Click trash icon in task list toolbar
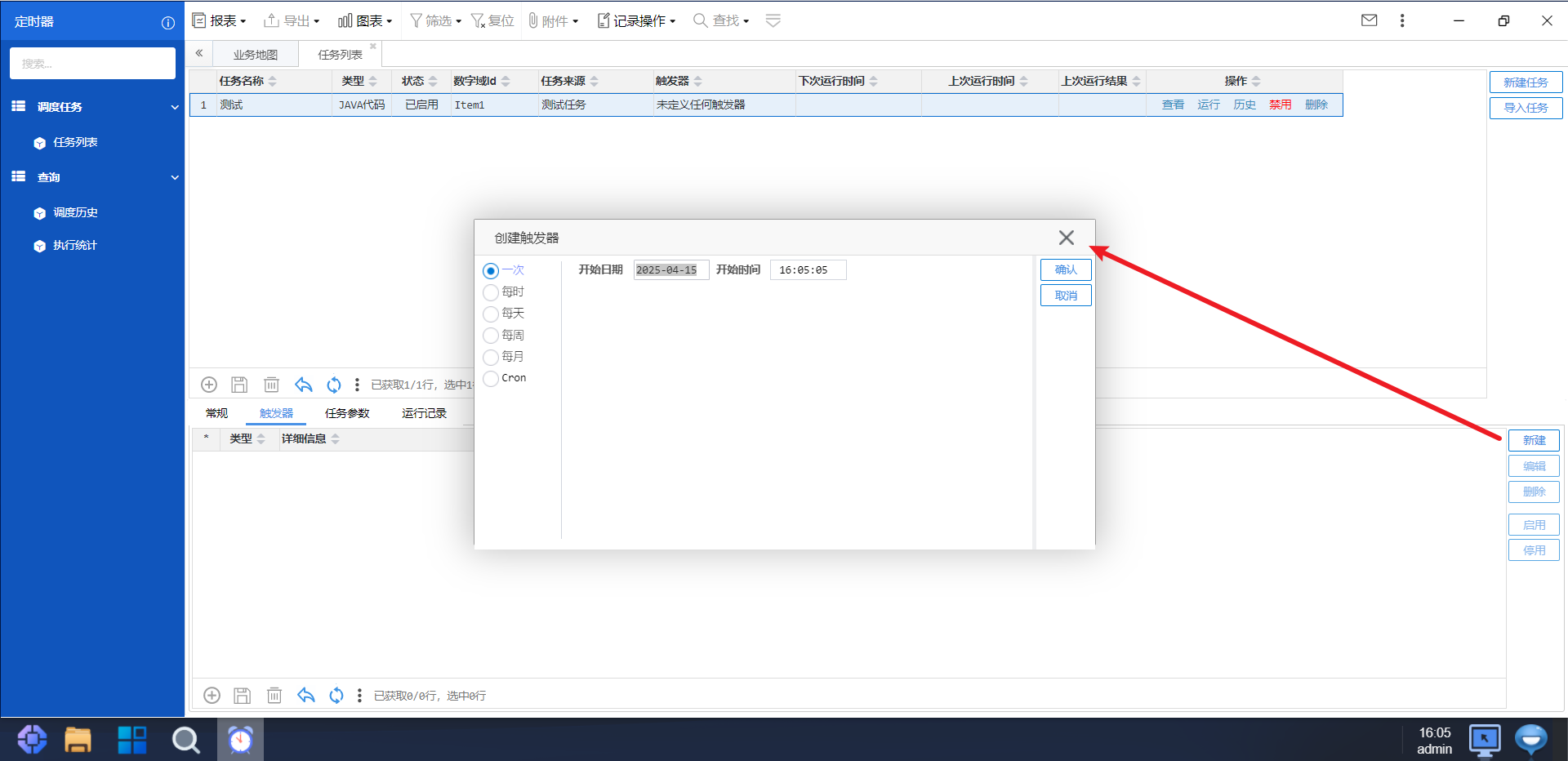Screen dimensions: 1568x761 point(271,385)
